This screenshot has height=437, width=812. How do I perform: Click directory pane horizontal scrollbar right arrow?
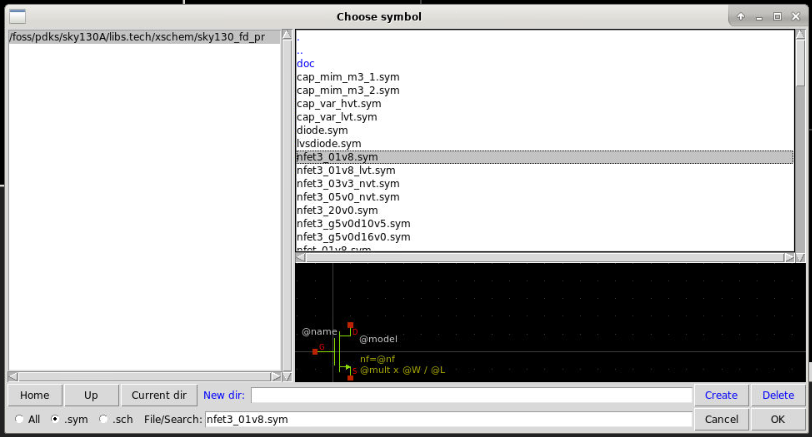pyautogui.click(x=276, y=376)
